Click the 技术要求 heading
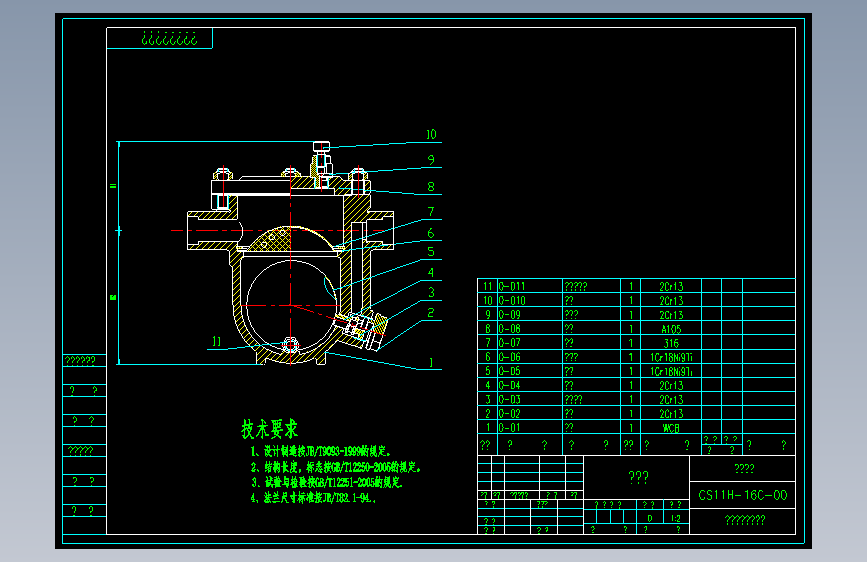867x562 pixels. (x=269, y=429)
